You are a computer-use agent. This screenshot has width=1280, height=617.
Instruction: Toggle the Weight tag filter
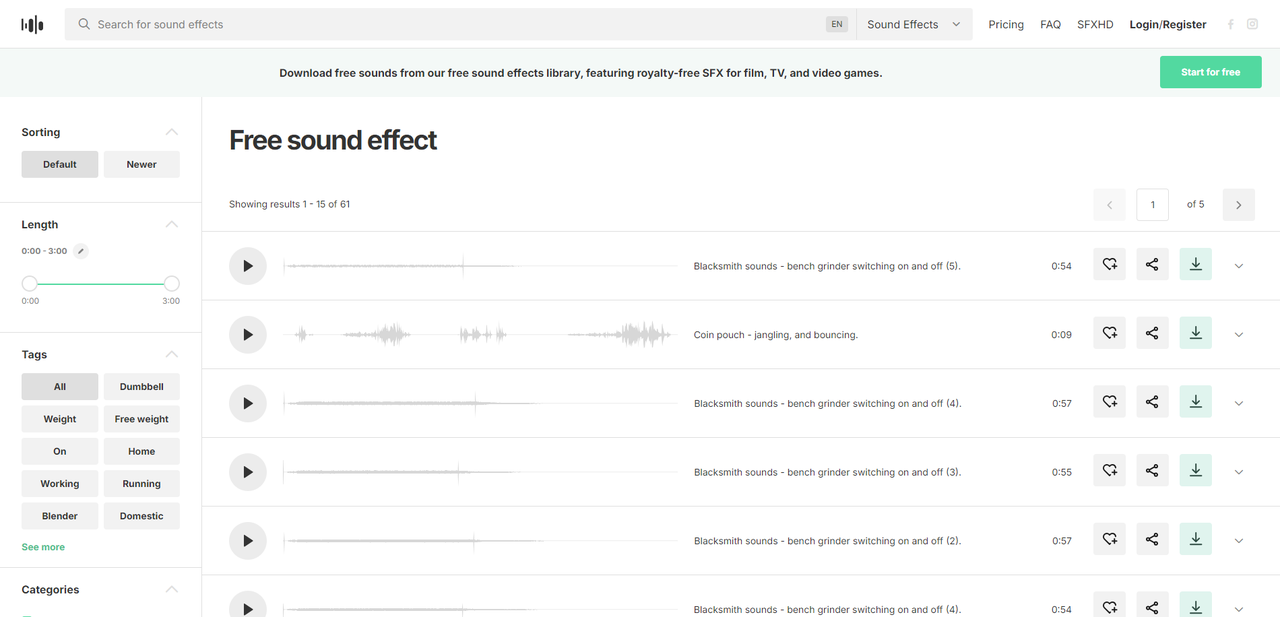(60, 419)
